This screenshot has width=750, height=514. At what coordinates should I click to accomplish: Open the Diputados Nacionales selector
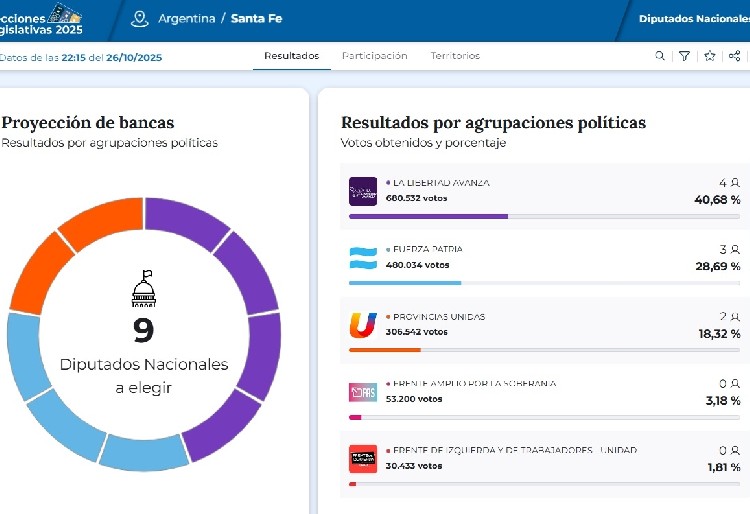(x=693, y=19)
